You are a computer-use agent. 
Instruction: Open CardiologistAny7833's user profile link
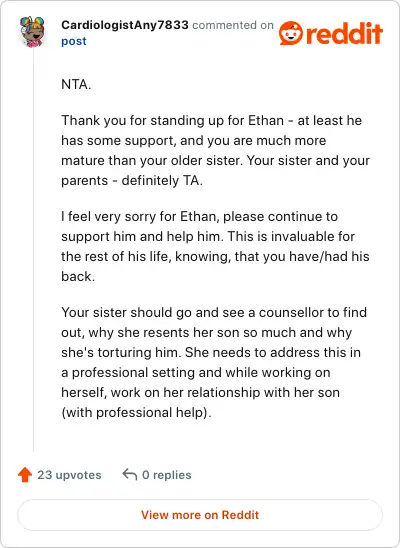tap(125, 25)
